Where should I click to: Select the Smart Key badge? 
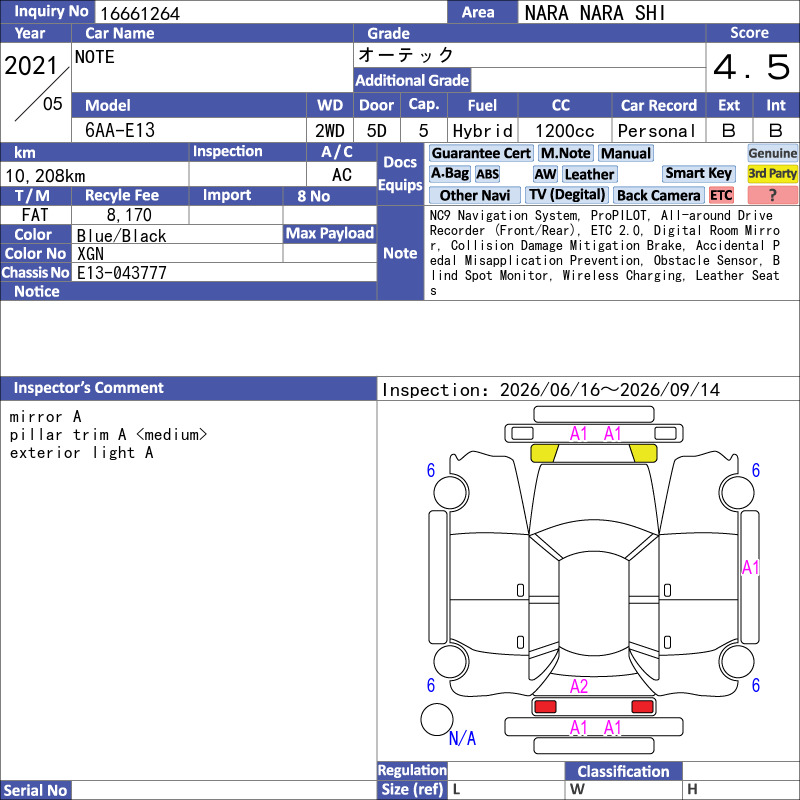point(698,174)
